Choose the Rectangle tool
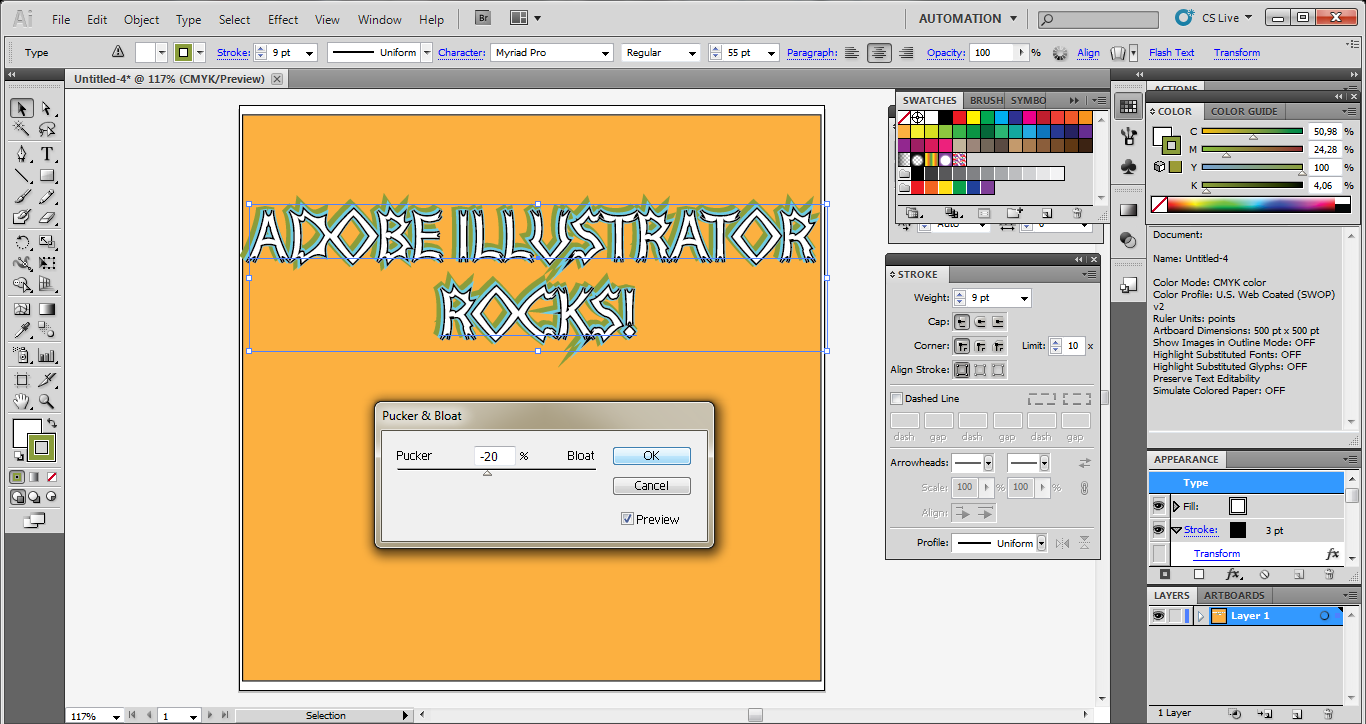The width and height of the screenshot is (1366, 724). point(46,175)
